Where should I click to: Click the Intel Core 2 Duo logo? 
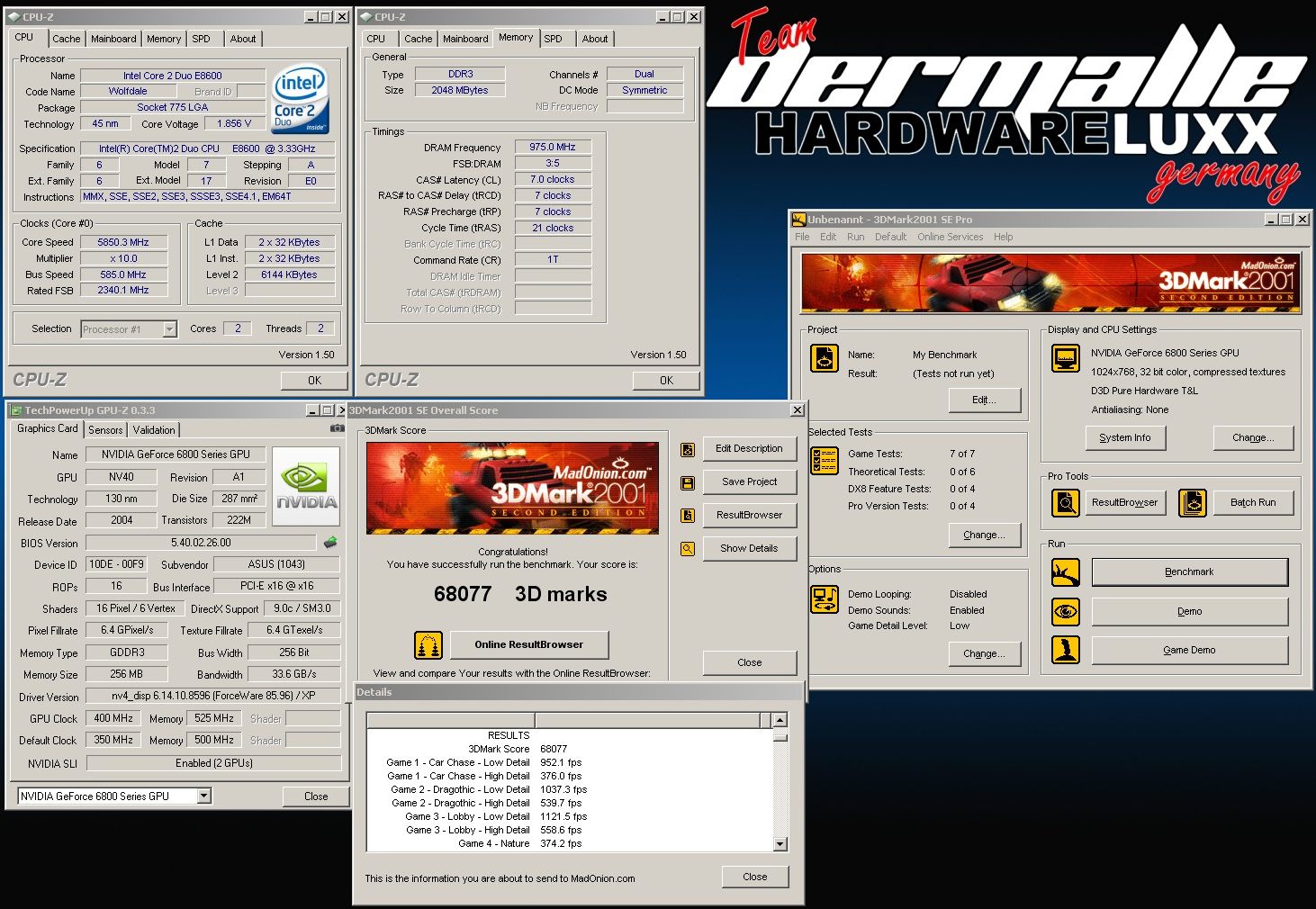[301, 99]
